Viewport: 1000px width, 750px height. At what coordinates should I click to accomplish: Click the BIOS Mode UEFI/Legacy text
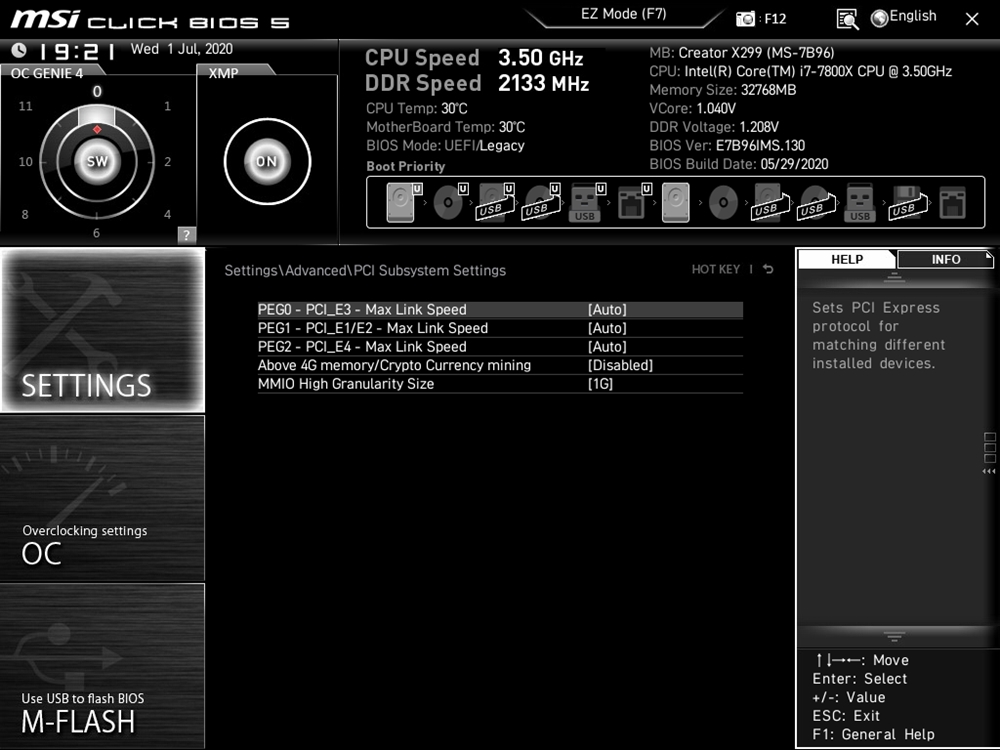click(x=445, y=145)
